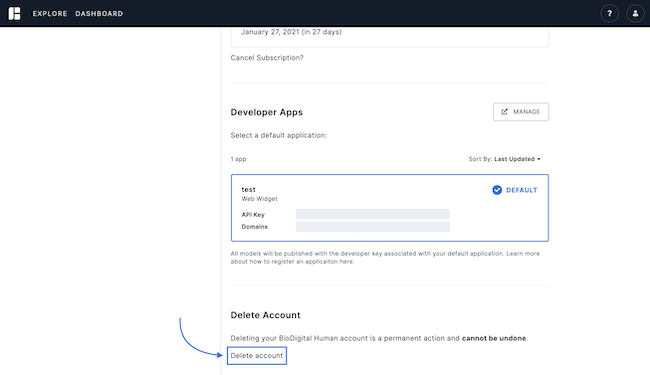The height and width of the screenshot is (375, 650).
Task: Click the "cannot be undone" bold text
Action: click(494, 338)
